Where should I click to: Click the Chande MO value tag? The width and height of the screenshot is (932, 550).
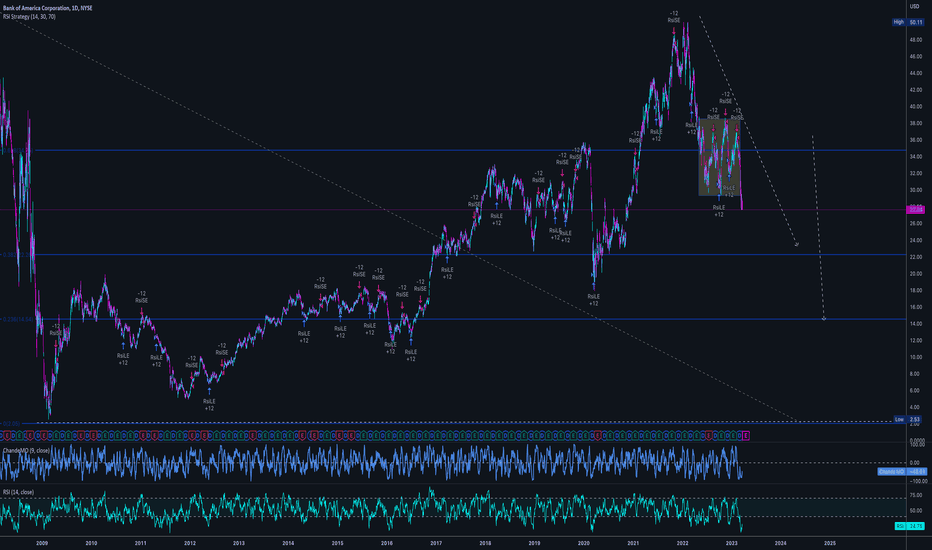902,472
